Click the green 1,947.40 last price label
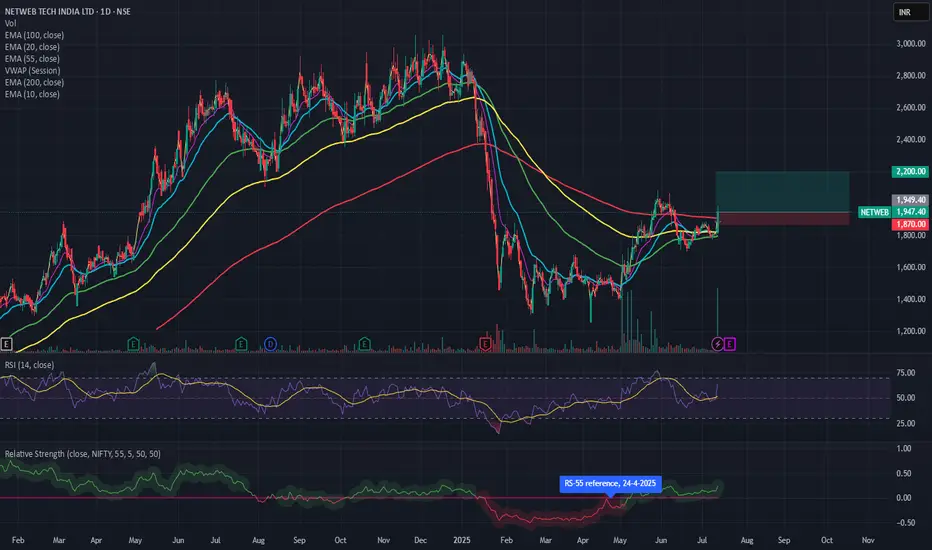932x550 pixels. [x=910, y=212]
